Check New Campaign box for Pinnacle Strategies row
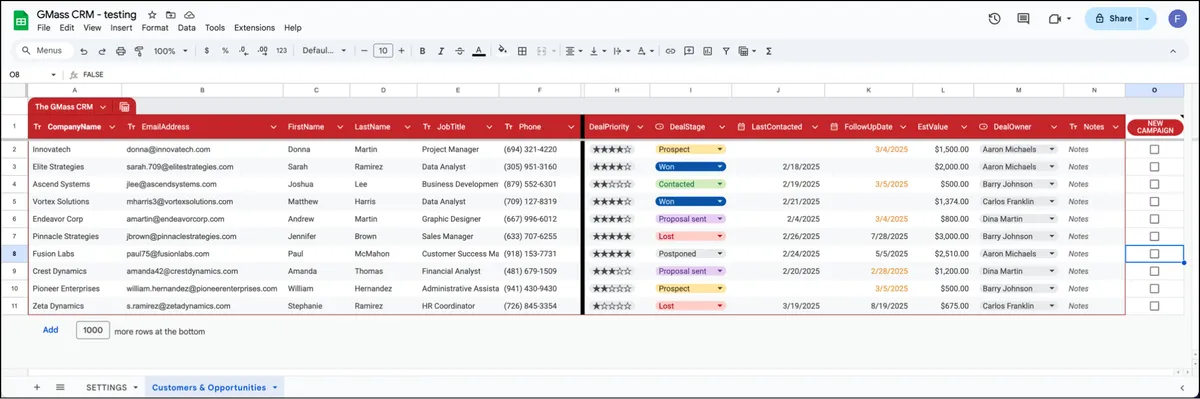The width and height of the screenshot is (1200, 399). (1154, 237)
